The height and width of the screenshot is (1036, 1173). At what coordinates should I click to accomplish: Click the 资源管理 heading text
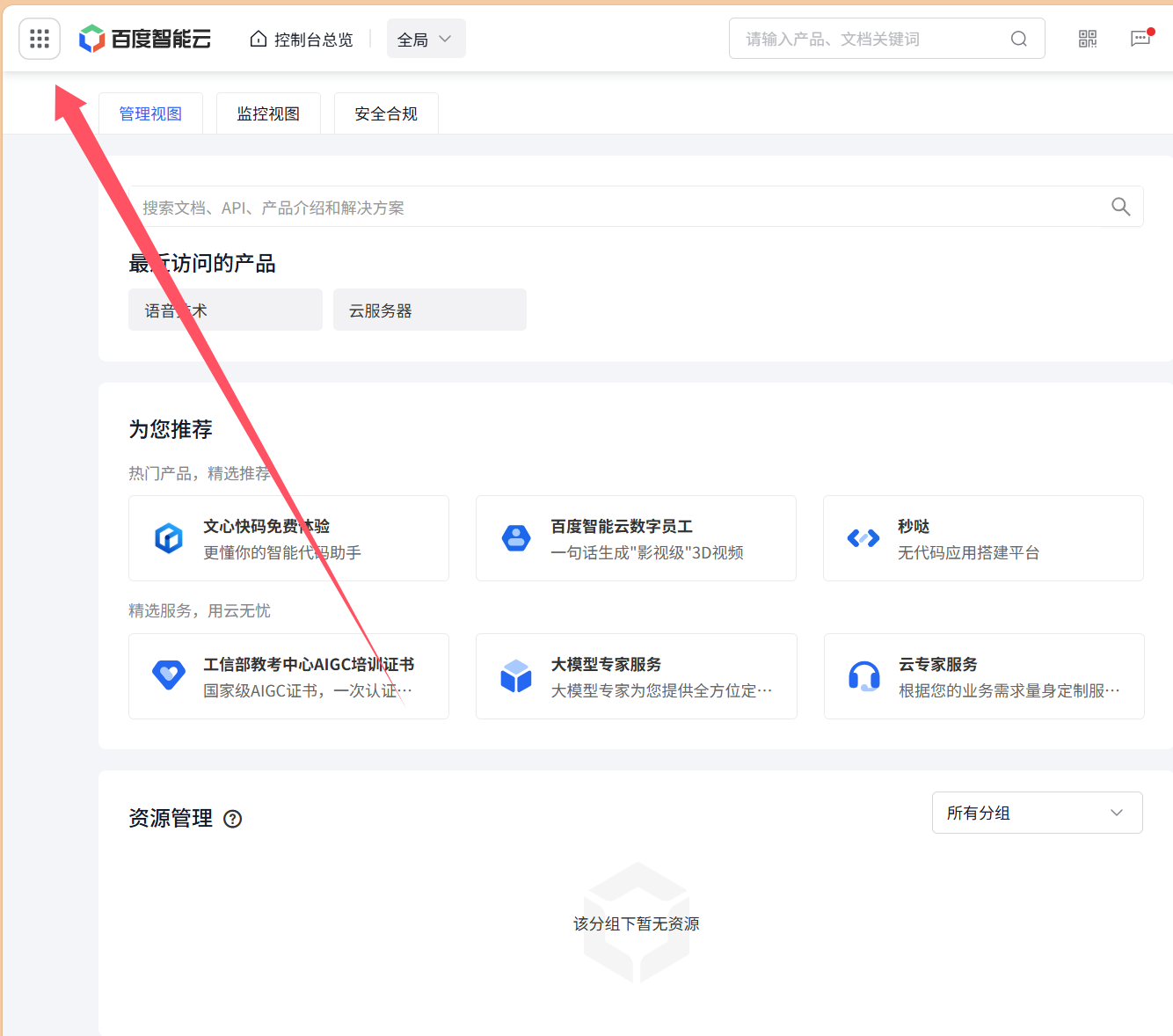[x=171, y=818]
